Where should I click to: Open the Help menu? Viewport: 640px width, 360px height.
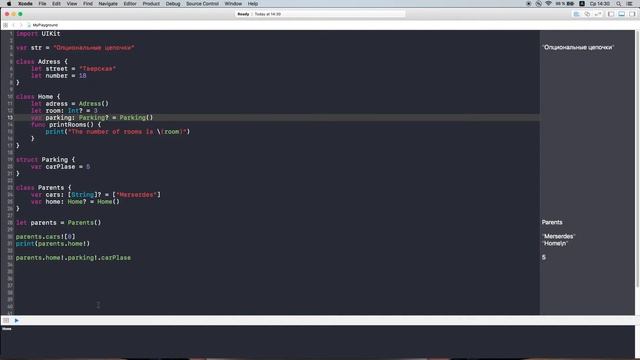point(253,4)
